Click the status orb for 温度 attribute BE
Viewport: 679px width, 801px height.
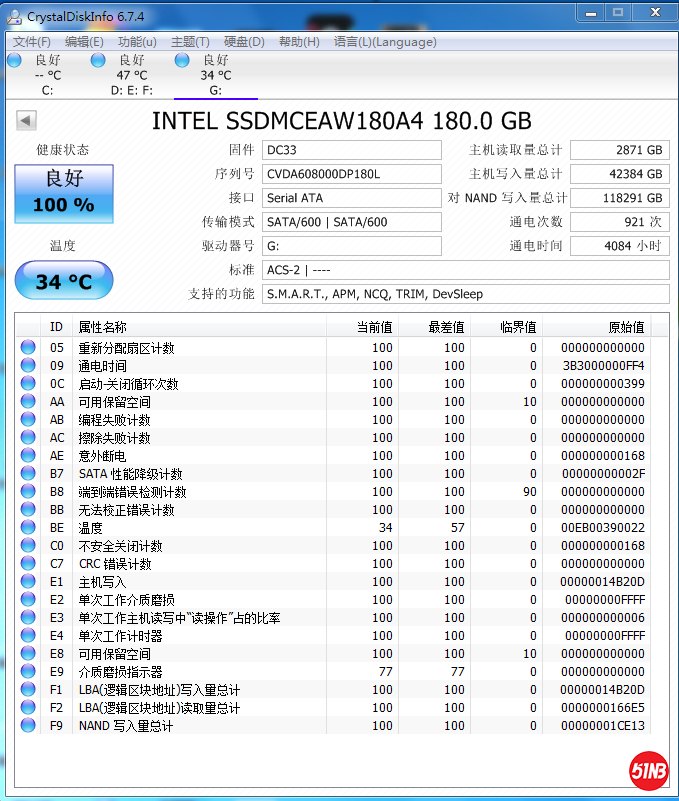click(28, 528)
